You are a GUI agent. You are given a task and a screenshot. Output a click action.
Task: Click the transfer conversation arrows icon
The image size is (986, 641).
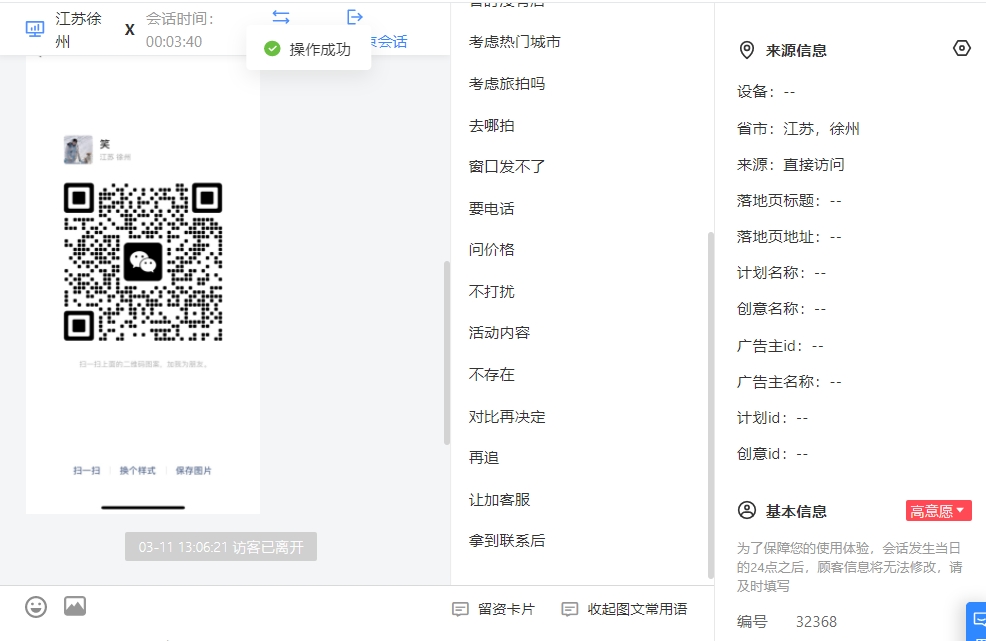281,17
